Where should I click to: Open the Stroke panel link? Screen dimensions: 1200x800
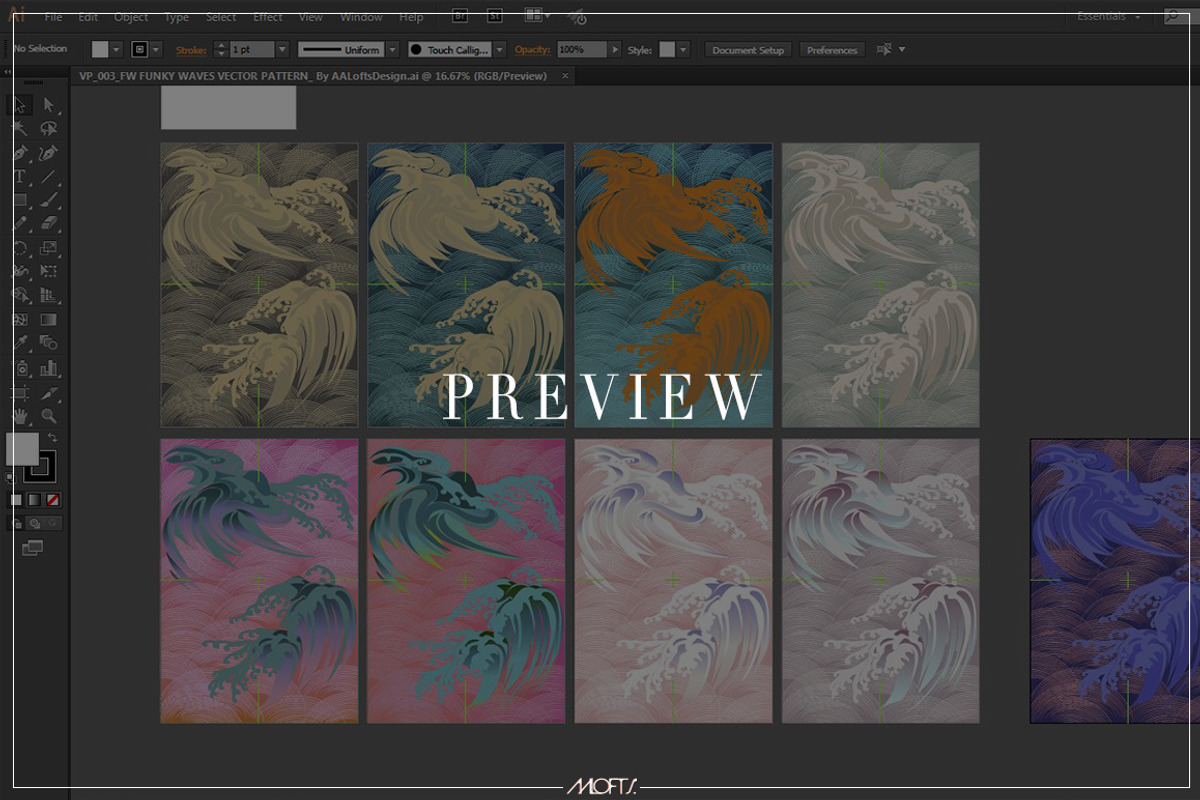[190, 49]
